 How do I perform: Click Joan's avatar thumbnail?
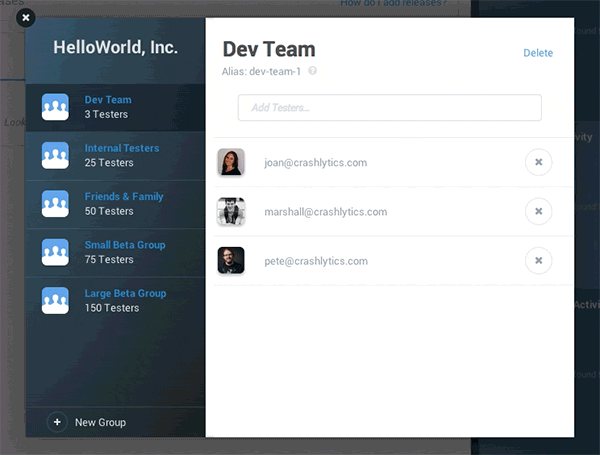click(x=231, y=162)
